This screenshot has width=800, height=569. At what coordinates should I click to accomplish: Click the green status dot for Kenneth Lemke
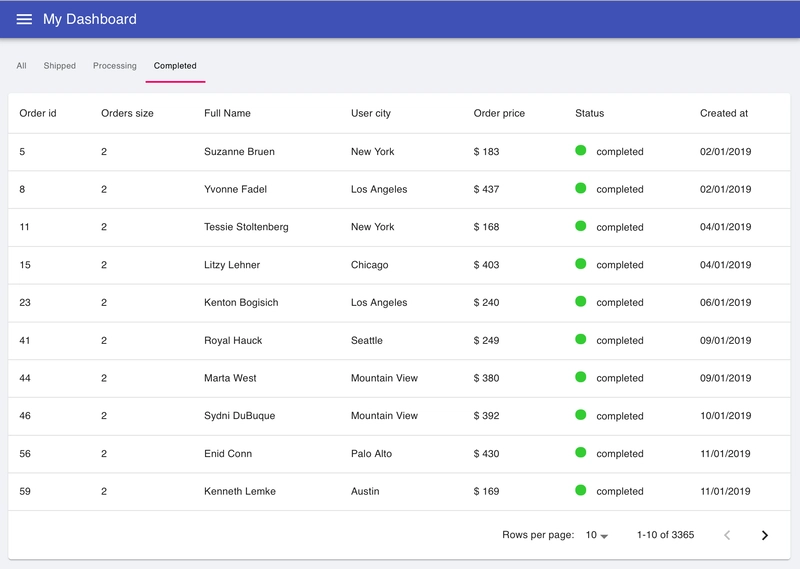pos(581,490)
